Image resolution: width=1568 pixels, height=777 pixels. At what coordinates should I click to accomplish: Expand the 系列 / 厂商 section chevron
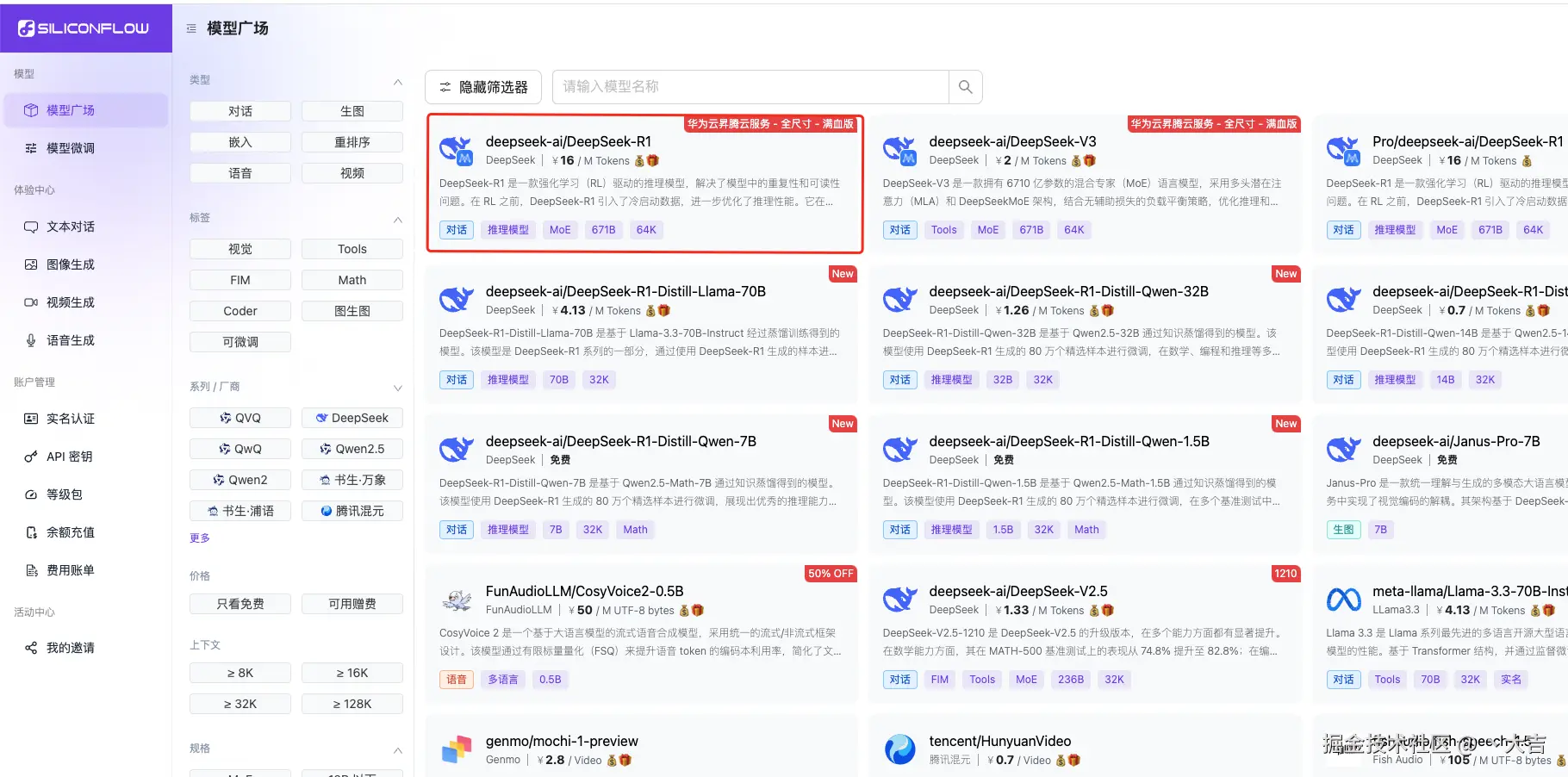pyautogui.click(x=398, y=388)
